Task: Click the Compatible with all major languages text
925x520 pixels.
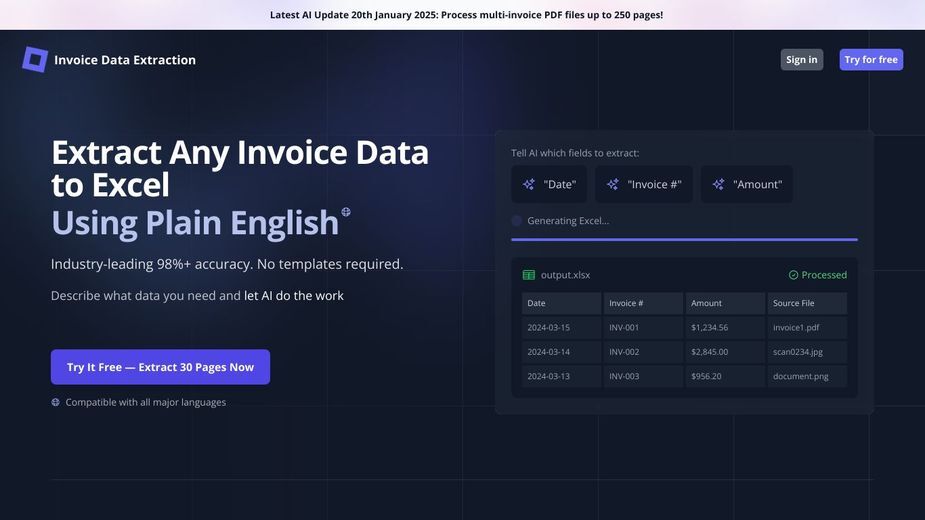Action: (x=146, y=402)
